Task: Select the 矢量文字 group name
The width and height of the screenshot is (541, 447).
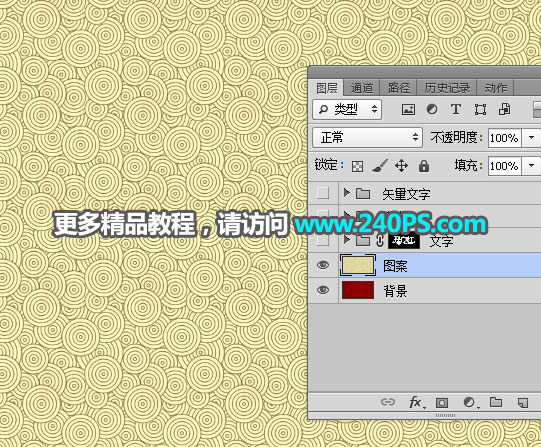Action: click(406, 194)
